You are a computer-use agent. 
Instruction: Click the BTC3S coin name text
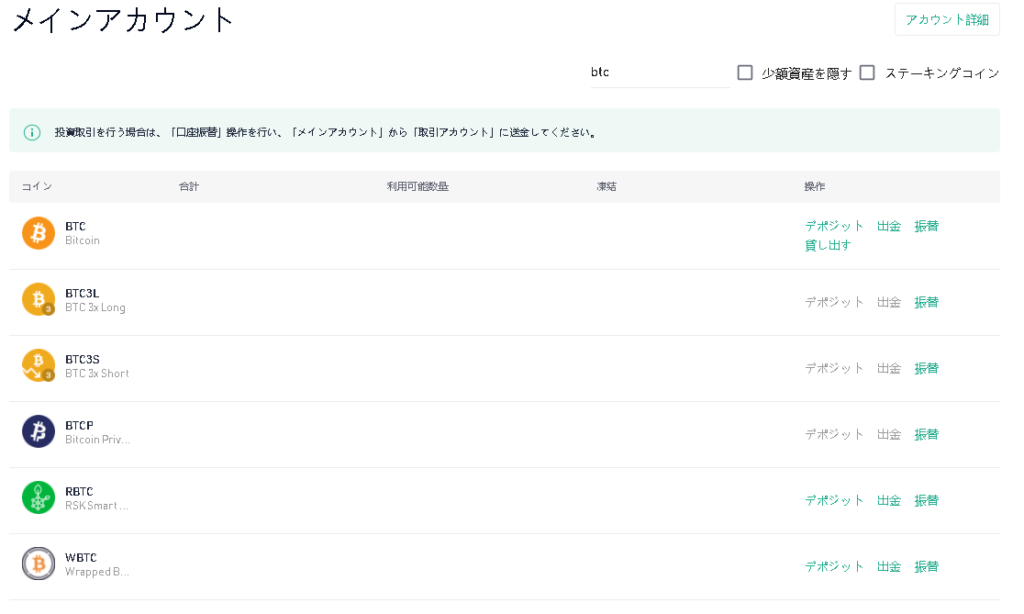tap(82, 359)
